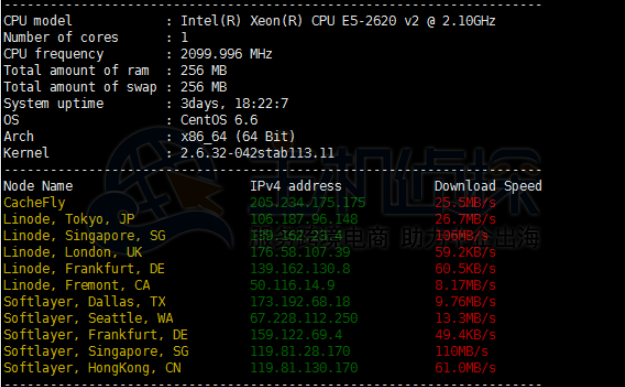
Task: Select the Softlayer, Singapore, SG node
Action: [96, 352]
